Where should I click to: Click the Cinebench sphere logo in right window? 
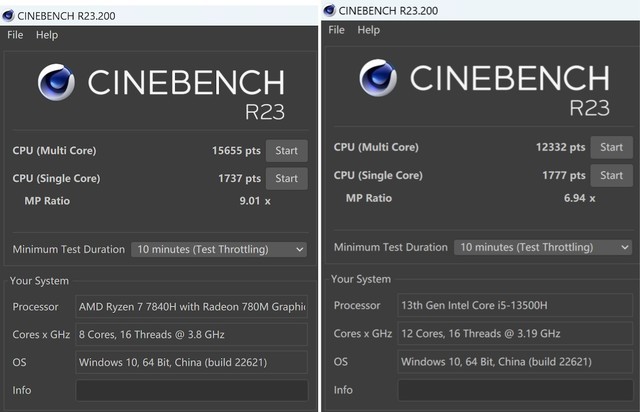coord(378,78)
